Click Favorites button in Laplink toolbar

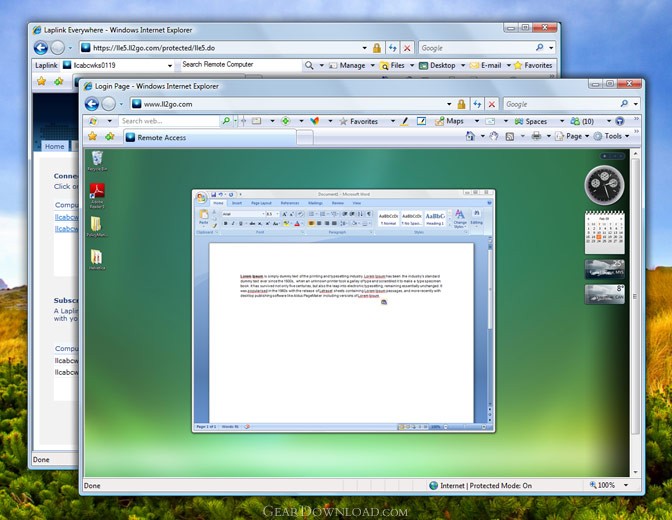pyautogui.click(x=533, y=65)
